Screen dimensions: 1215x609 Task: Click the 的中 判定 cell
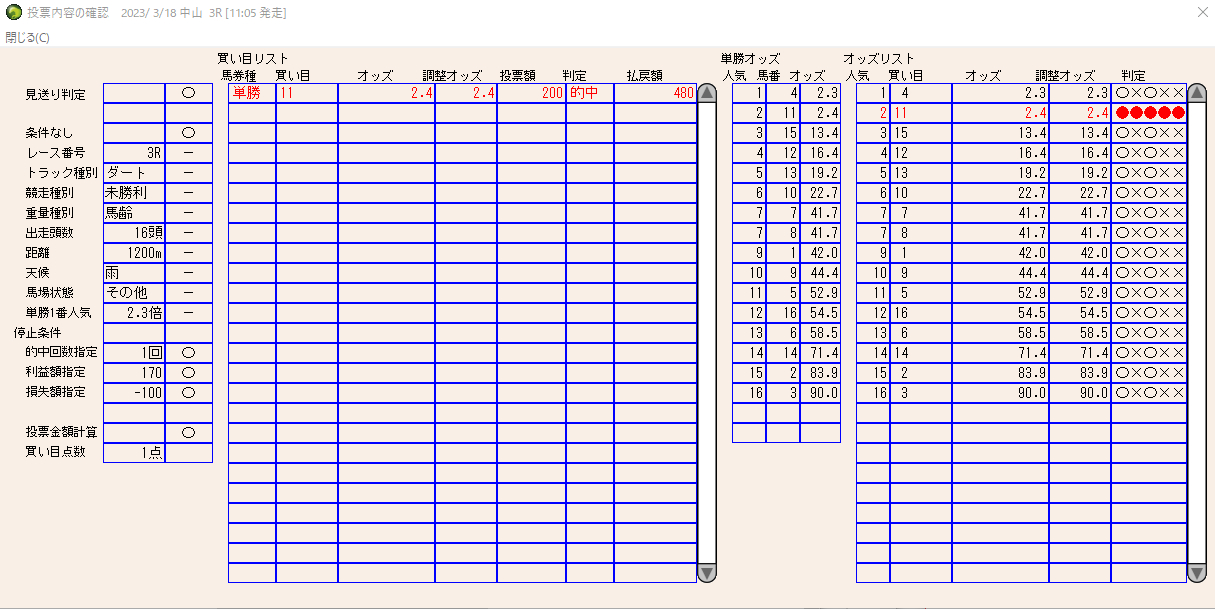(x=590, y=93)
